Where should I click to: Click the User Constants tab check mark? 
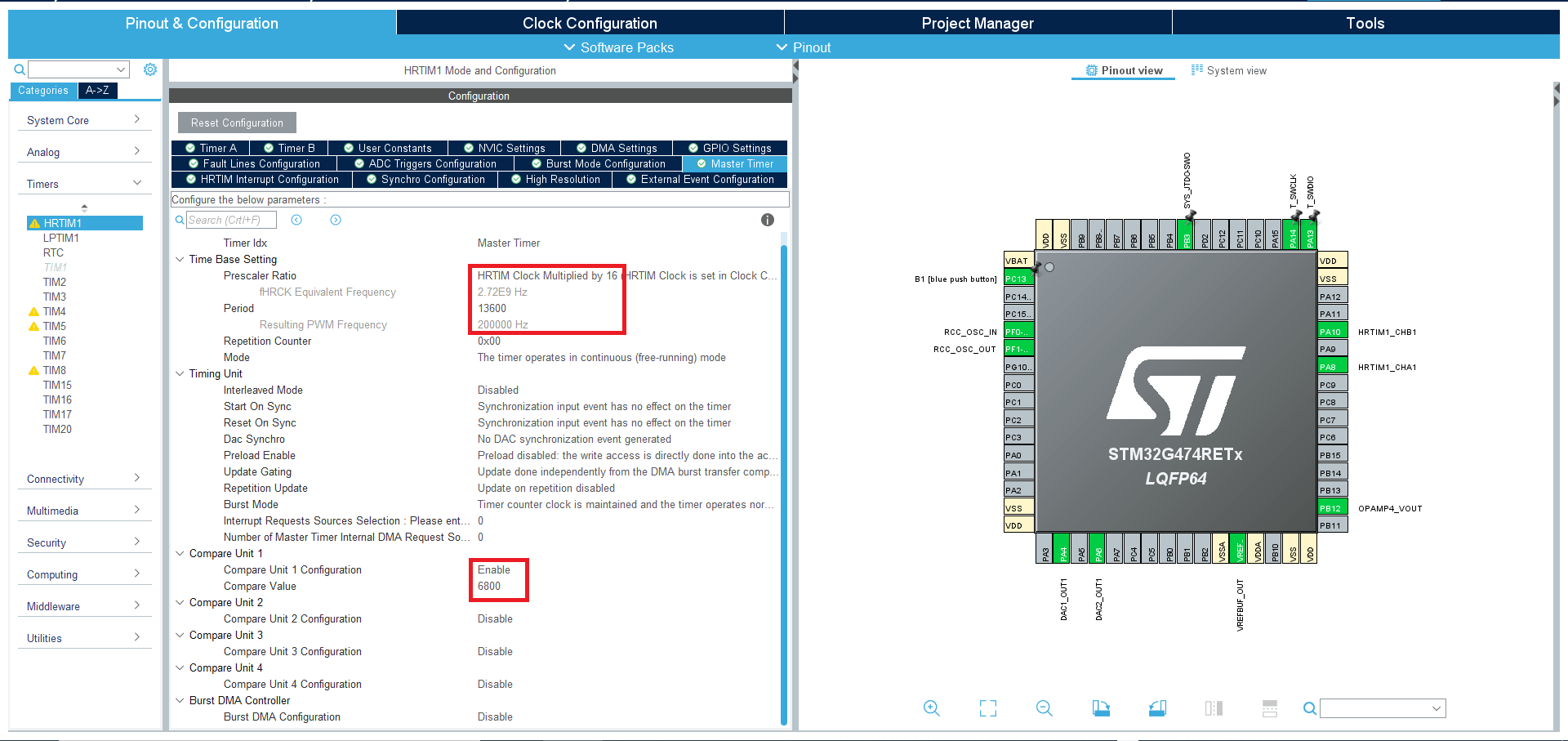coord(349,148)
